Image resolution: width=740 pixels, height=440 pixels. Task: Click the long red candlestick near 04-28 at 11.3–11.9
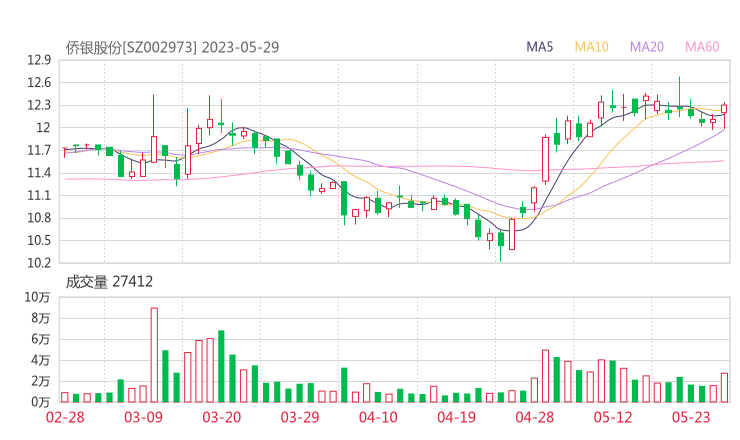pos(545,160)
